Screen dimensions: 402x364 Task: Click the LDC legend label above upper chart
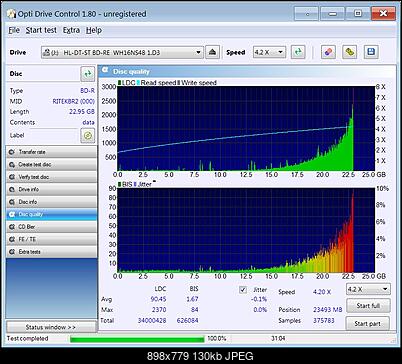pyautogui.click(x=129, y=82)
